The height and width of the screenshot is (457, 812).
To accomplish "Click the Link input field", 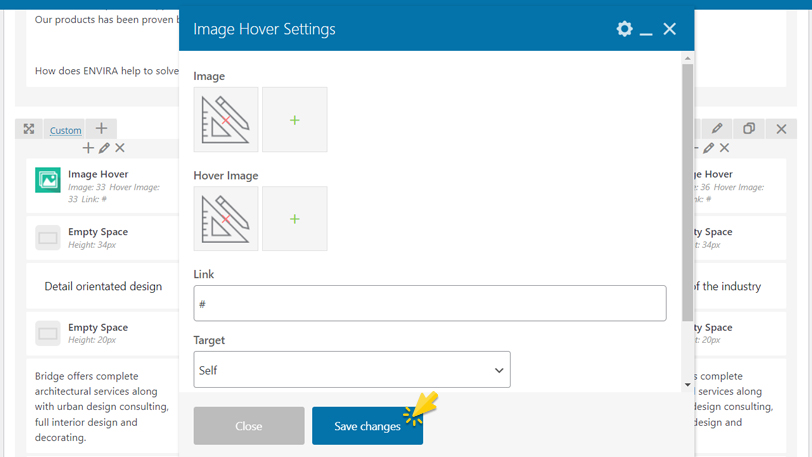I will [x=430, y=304].
